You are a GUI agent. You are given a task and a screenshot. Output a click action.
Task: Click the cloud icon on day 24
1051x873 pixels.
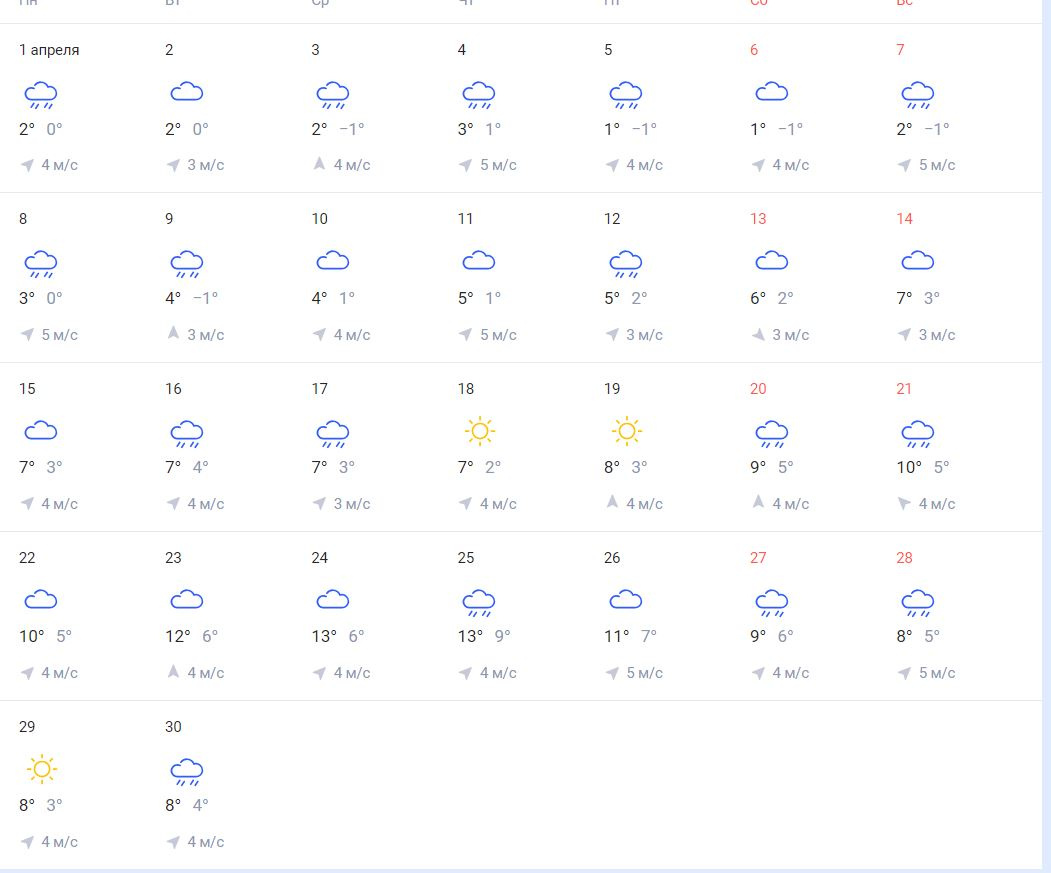point(333,600)
